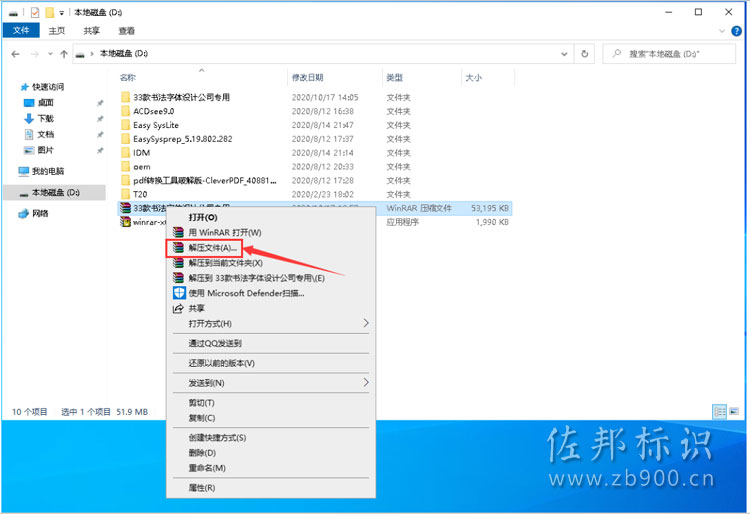This screenshot has height=514, width=750.
Task: Click the refresh button next to address bar
Action: pyautogui.click(x=585, y=54)
